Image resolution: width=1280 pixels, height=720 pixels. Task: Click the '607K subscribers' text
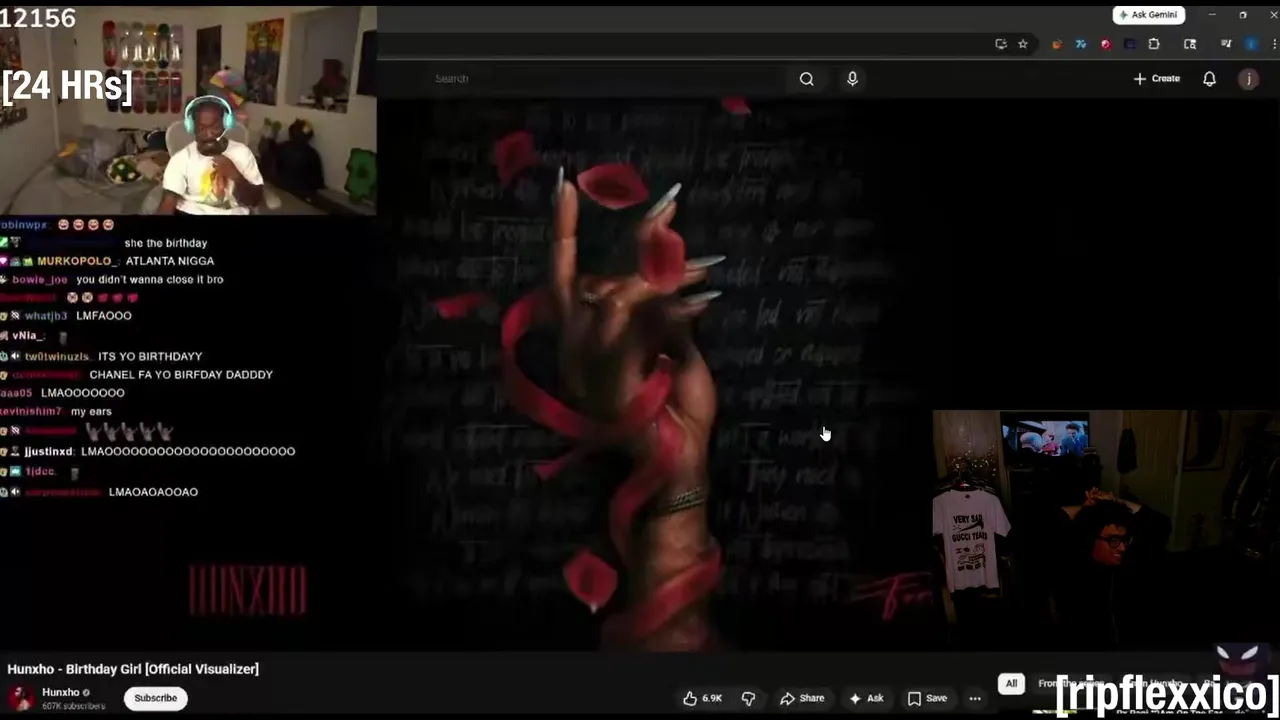[x=73, y=706]
